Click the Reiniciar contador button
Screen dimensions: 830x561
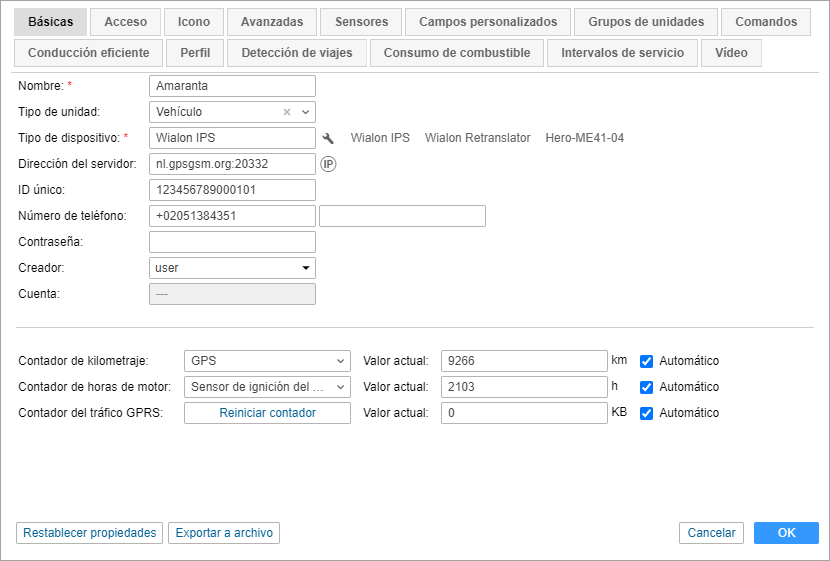(x=267, y=413)
